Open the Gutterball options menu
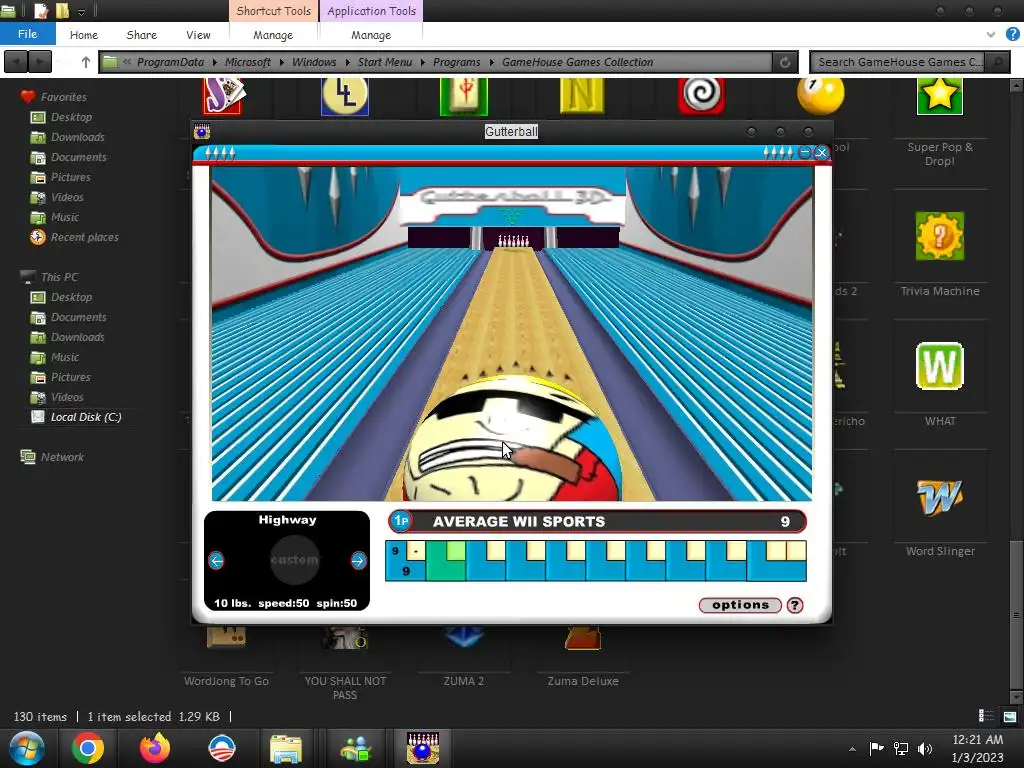Image resolution: width=1024 pixels, height=768 pixels. pyautogui.click(x=740, y=605)
